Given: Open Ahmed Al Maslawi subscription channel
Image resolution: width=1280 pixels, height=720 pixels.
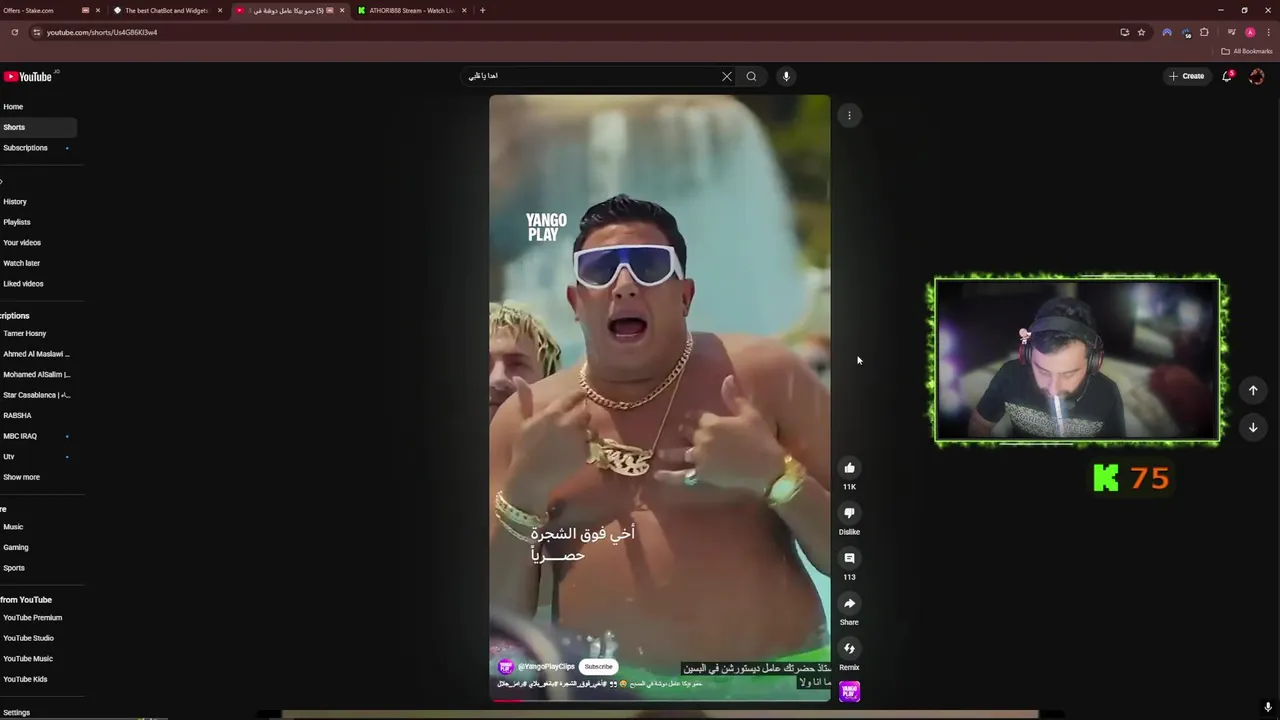Looking at the screenshot, I should pos(38,354).
